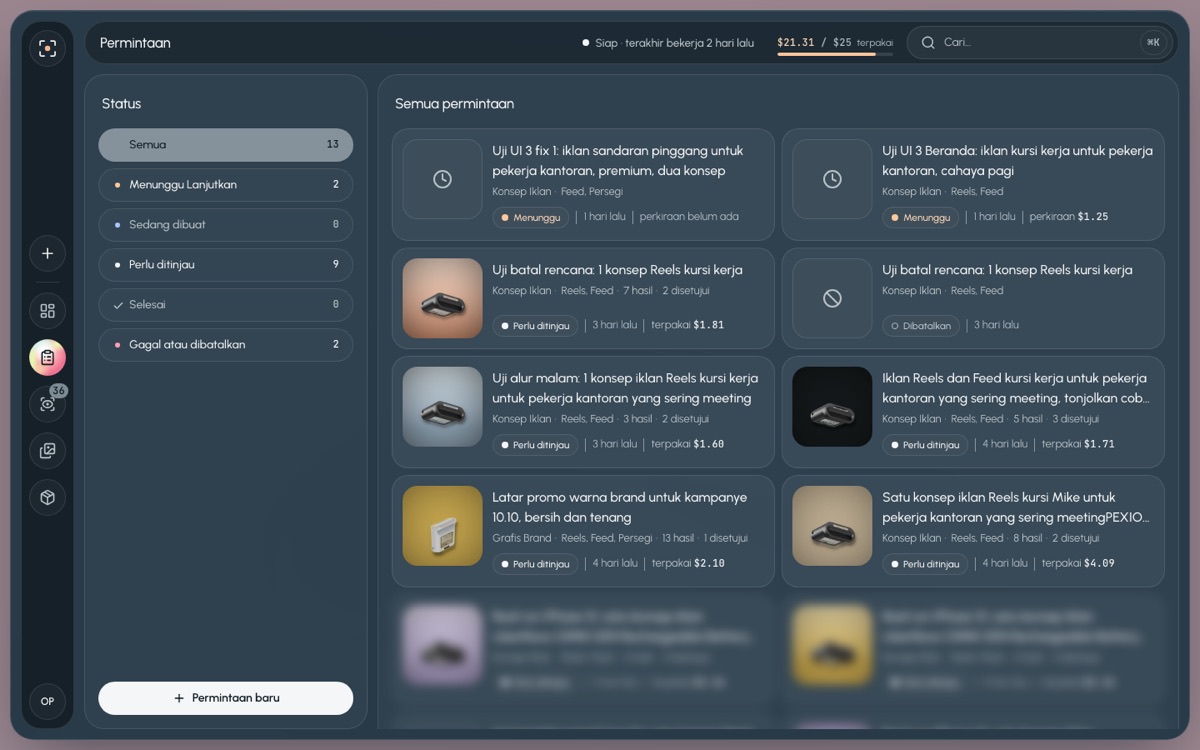This screenshot has height=750, width=1200.
Task: Open Latar promo warna brand request title
Action: [619, 507]
